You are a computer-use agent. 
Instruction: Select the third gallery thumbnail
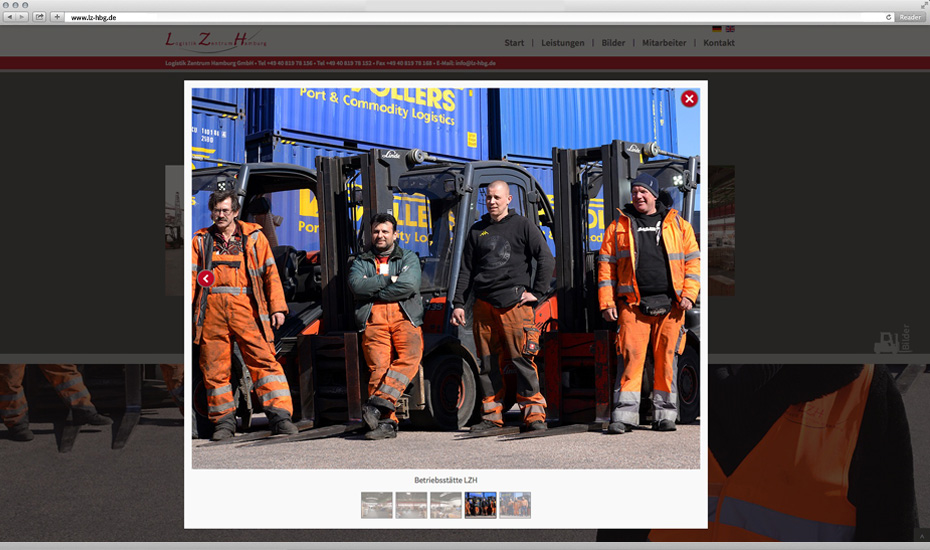pos(446,505)
